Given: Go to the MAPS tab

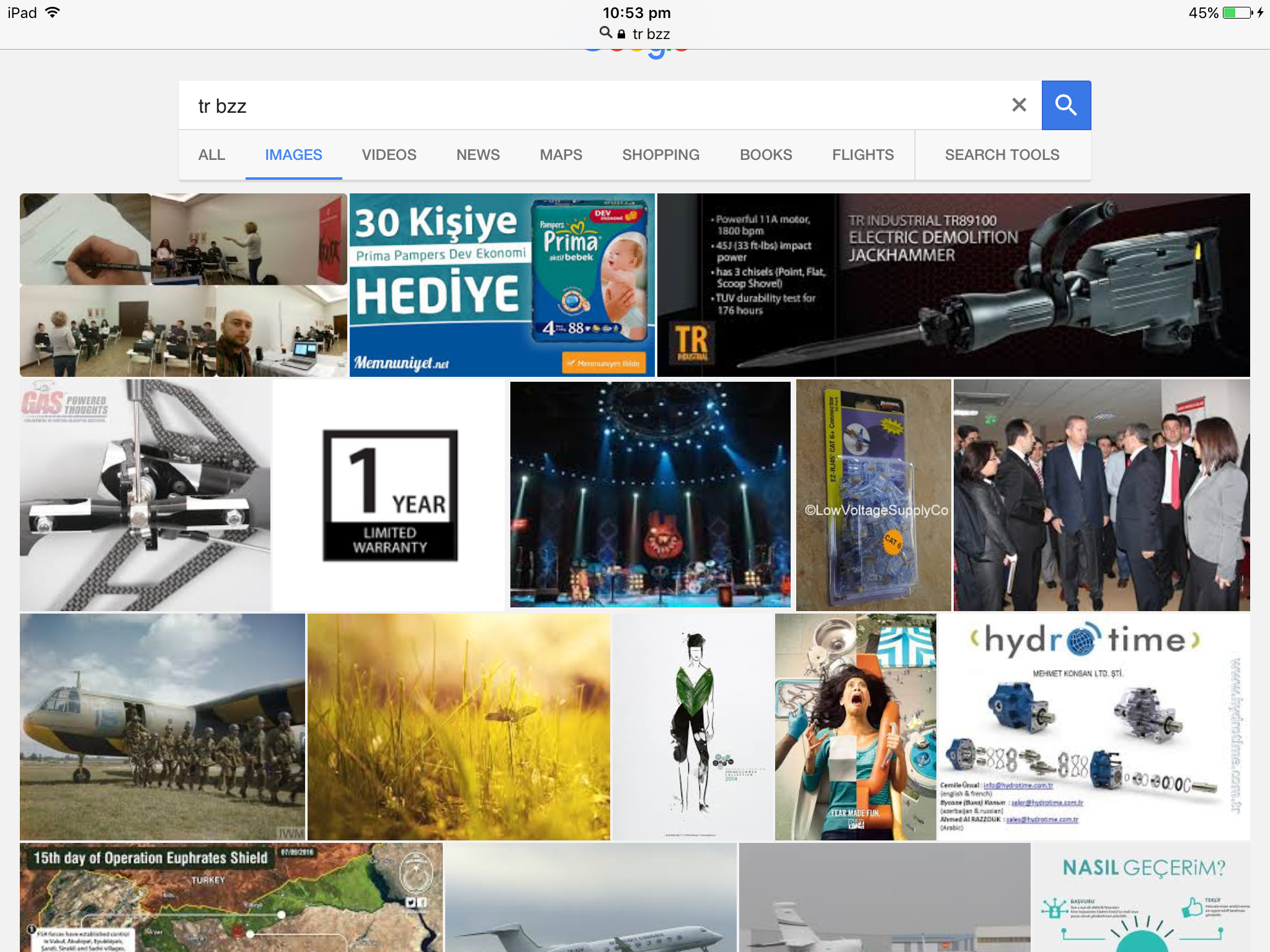Looking at the screenshot, I should click(561, 155).
